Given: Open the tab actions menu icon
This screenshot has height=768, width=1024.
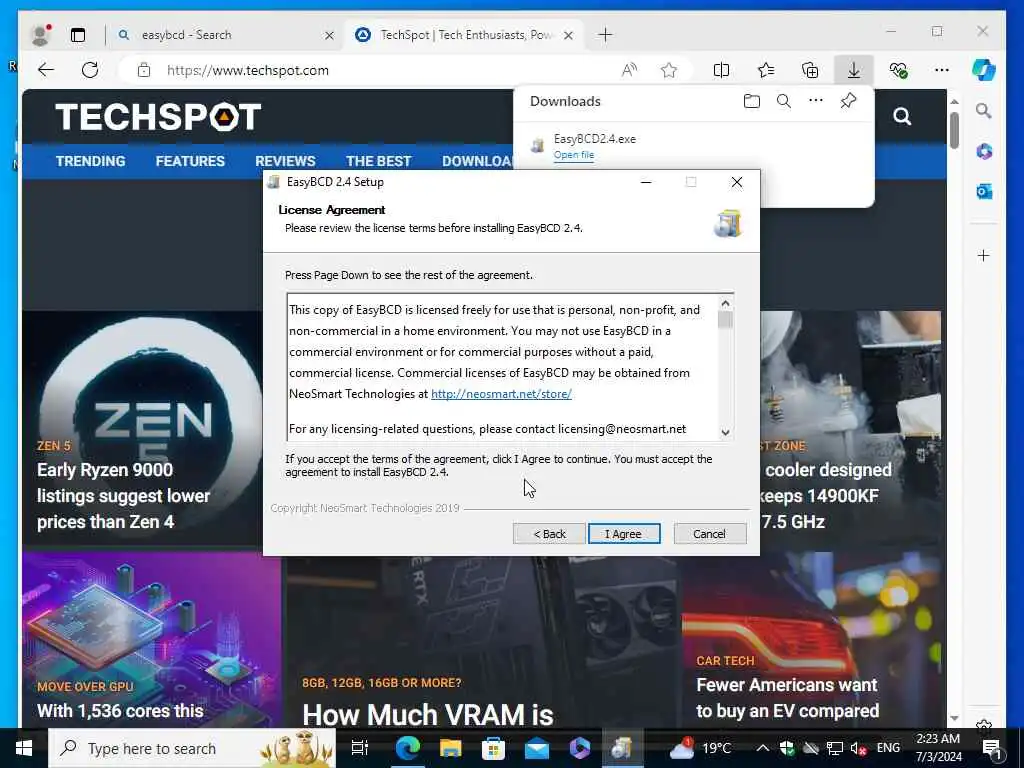Looking at the screenshot, I should [x=78, y=35].
